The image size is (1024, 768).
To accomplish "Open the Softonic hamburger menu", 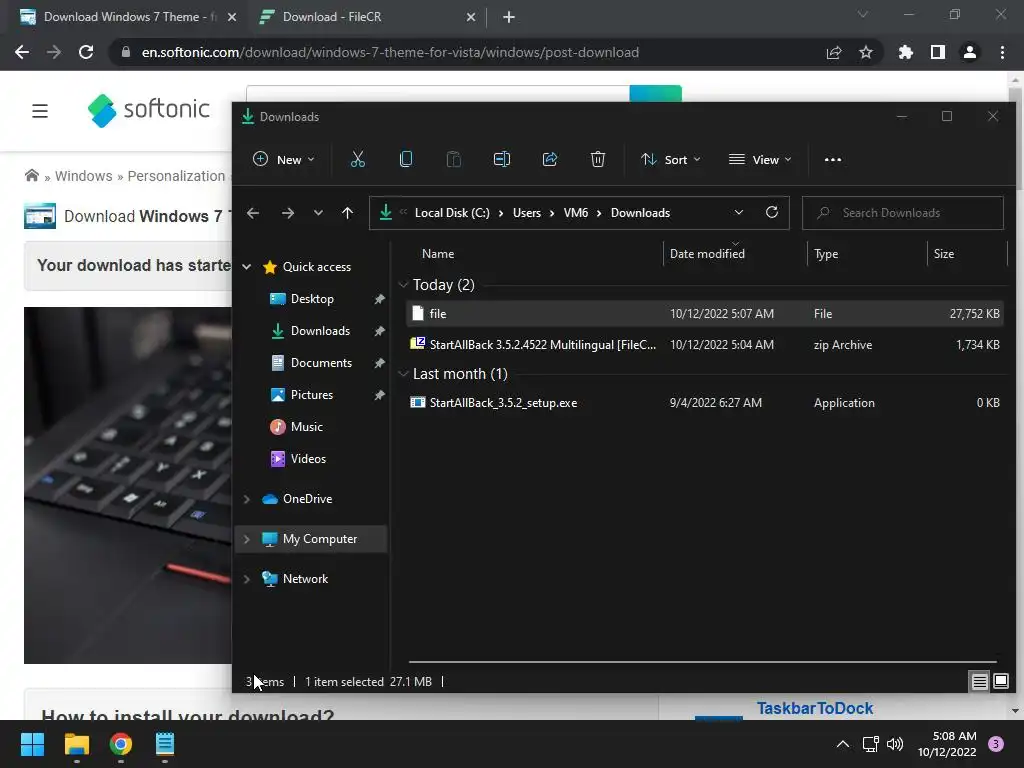I will coord(40,111).
